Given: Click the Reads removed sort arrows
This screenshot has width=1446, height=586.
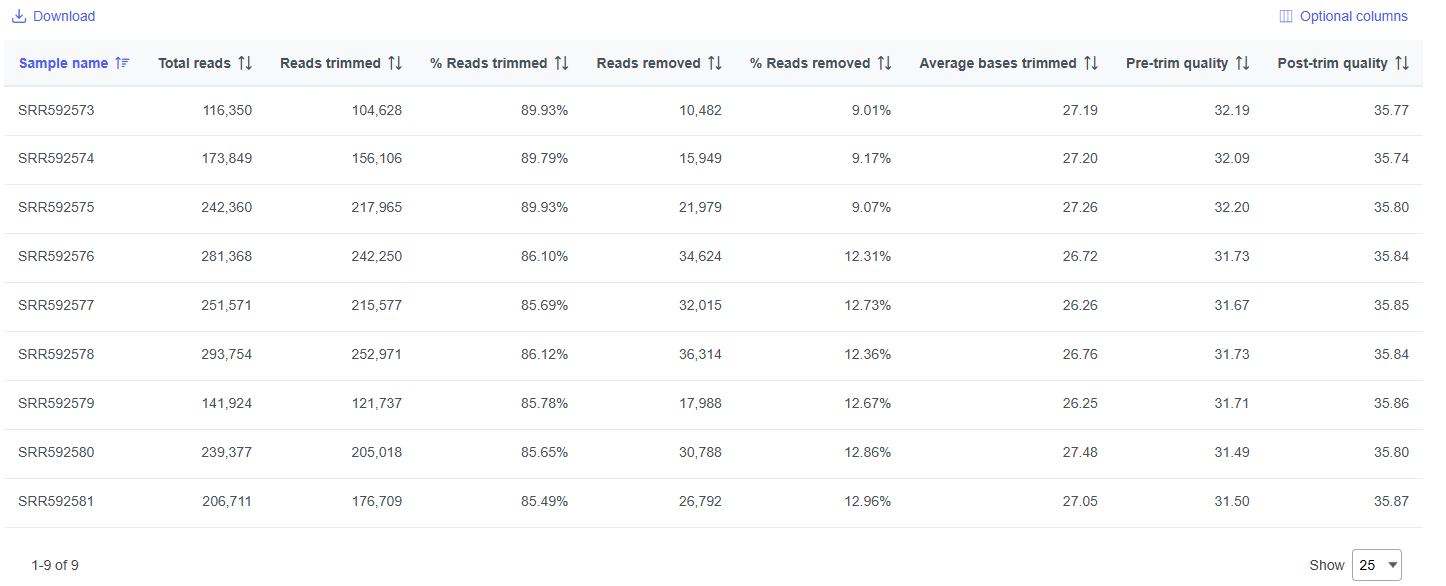Looking at the screenshot, I should 714,63.
